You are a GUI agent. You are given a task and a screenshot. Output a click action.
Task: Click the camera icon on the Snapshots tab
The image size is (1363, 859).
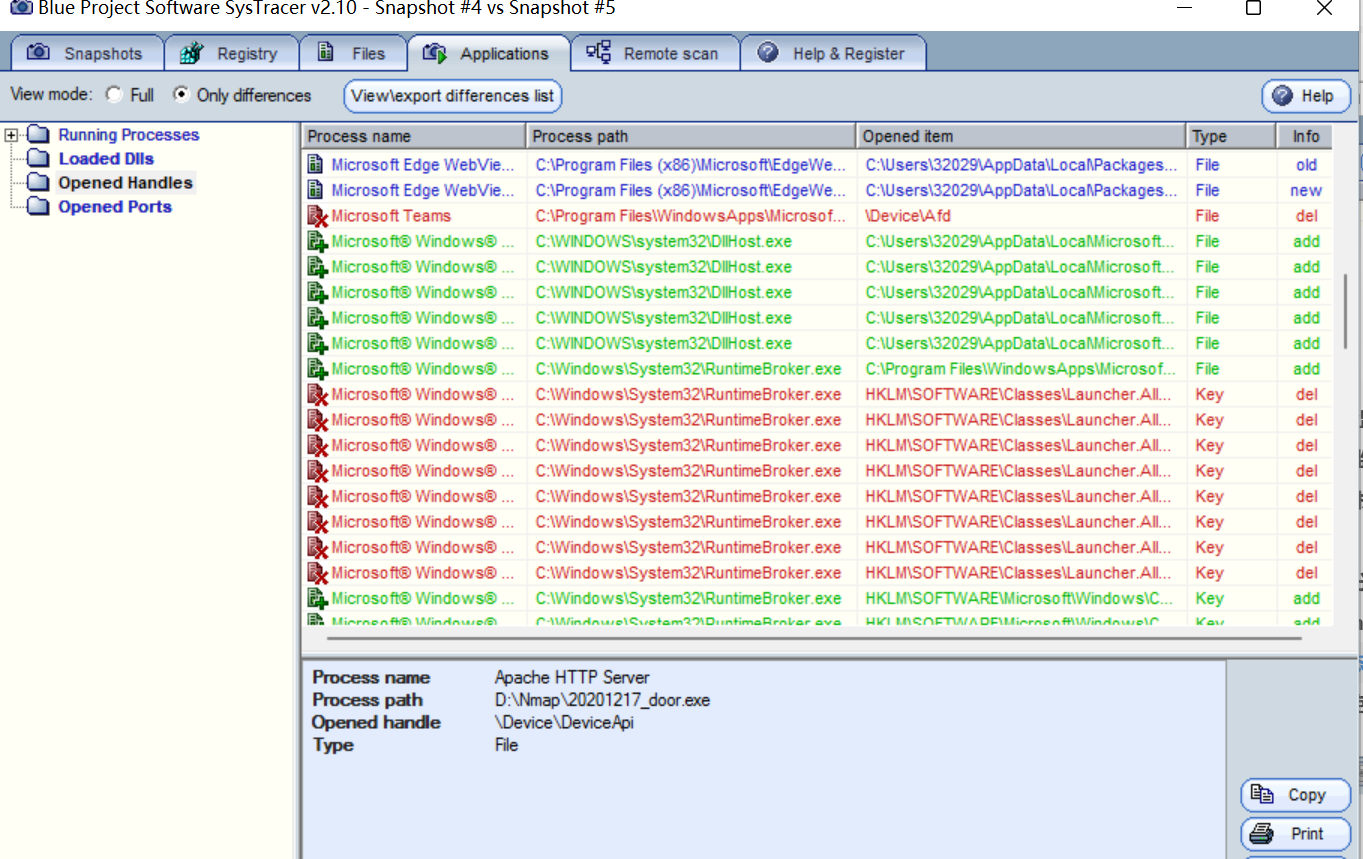(x=38, y=53)
